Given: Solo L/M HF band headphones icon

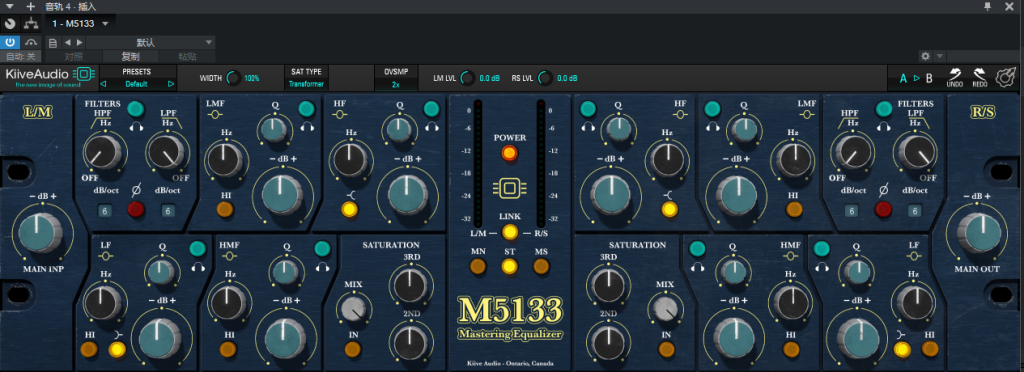Looking at the screenshot, I should (431, 127).
